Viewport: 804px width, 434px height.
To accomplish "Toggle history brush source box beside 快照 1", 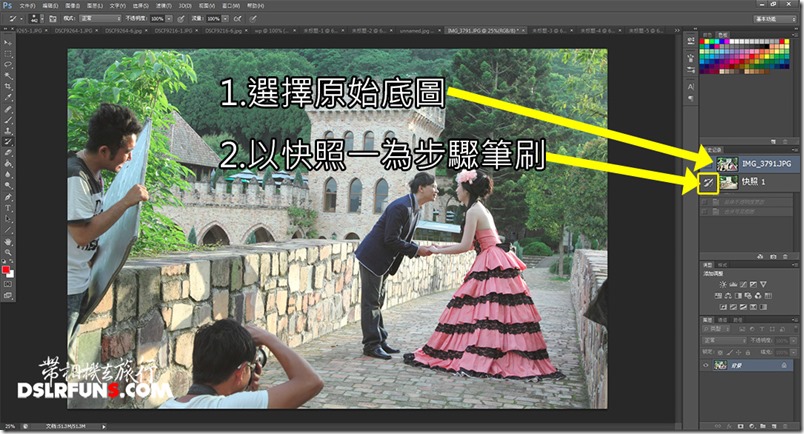I will point(706,182).
